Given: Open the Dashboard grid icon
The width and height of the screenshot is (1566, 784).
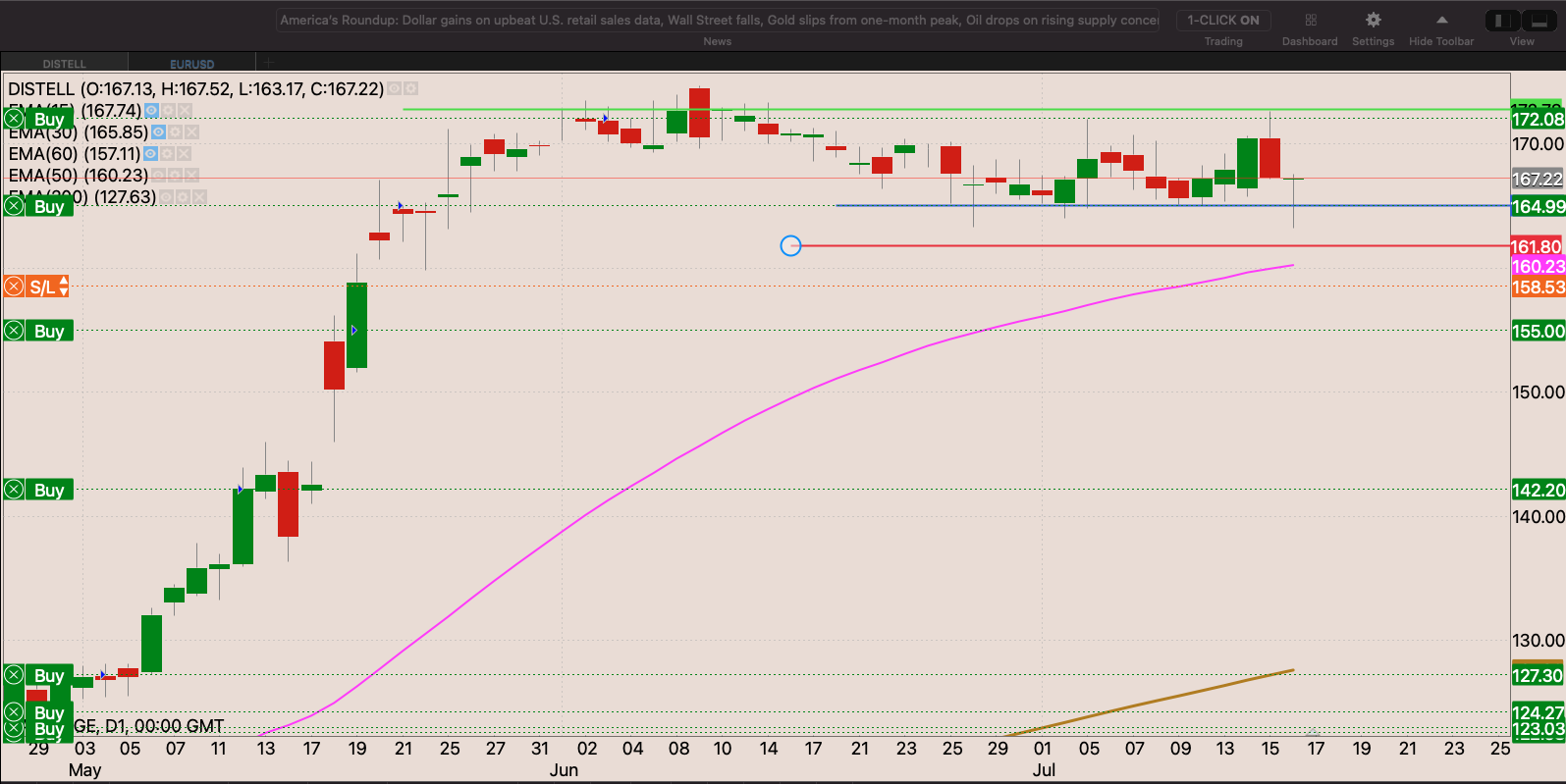Looking at the screenshot, I should click(x=1310, y=21).
